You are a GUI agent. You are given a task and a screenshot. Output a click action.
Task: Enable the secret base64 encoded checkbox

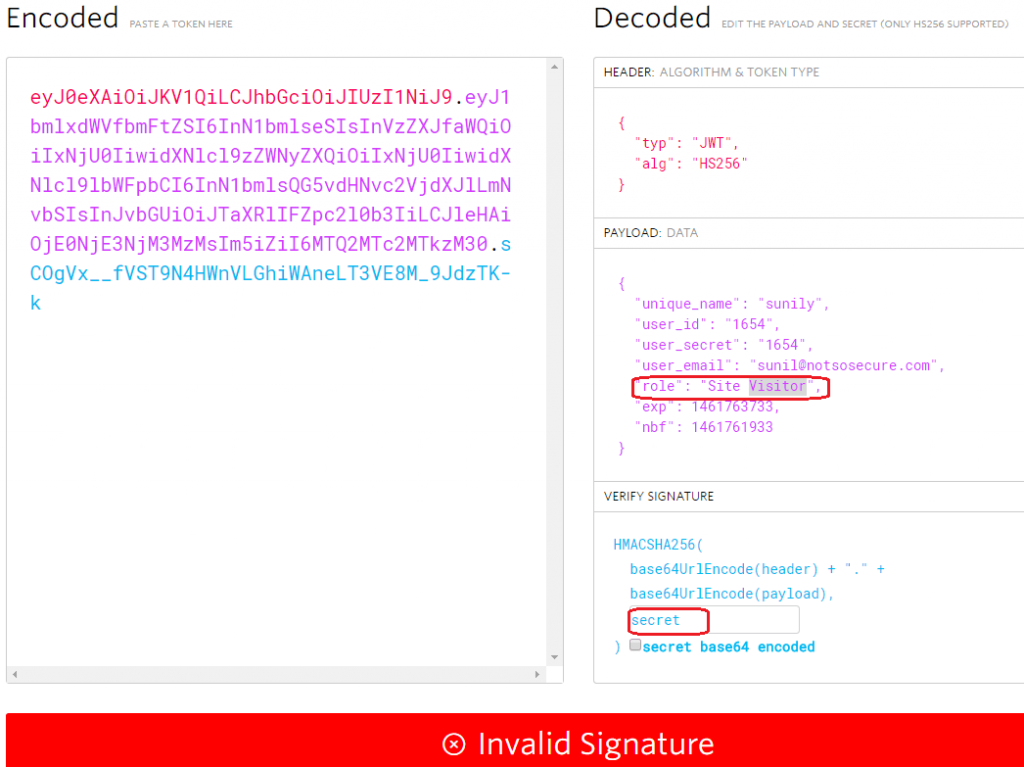pyautogui.click(x=635, y=645)
